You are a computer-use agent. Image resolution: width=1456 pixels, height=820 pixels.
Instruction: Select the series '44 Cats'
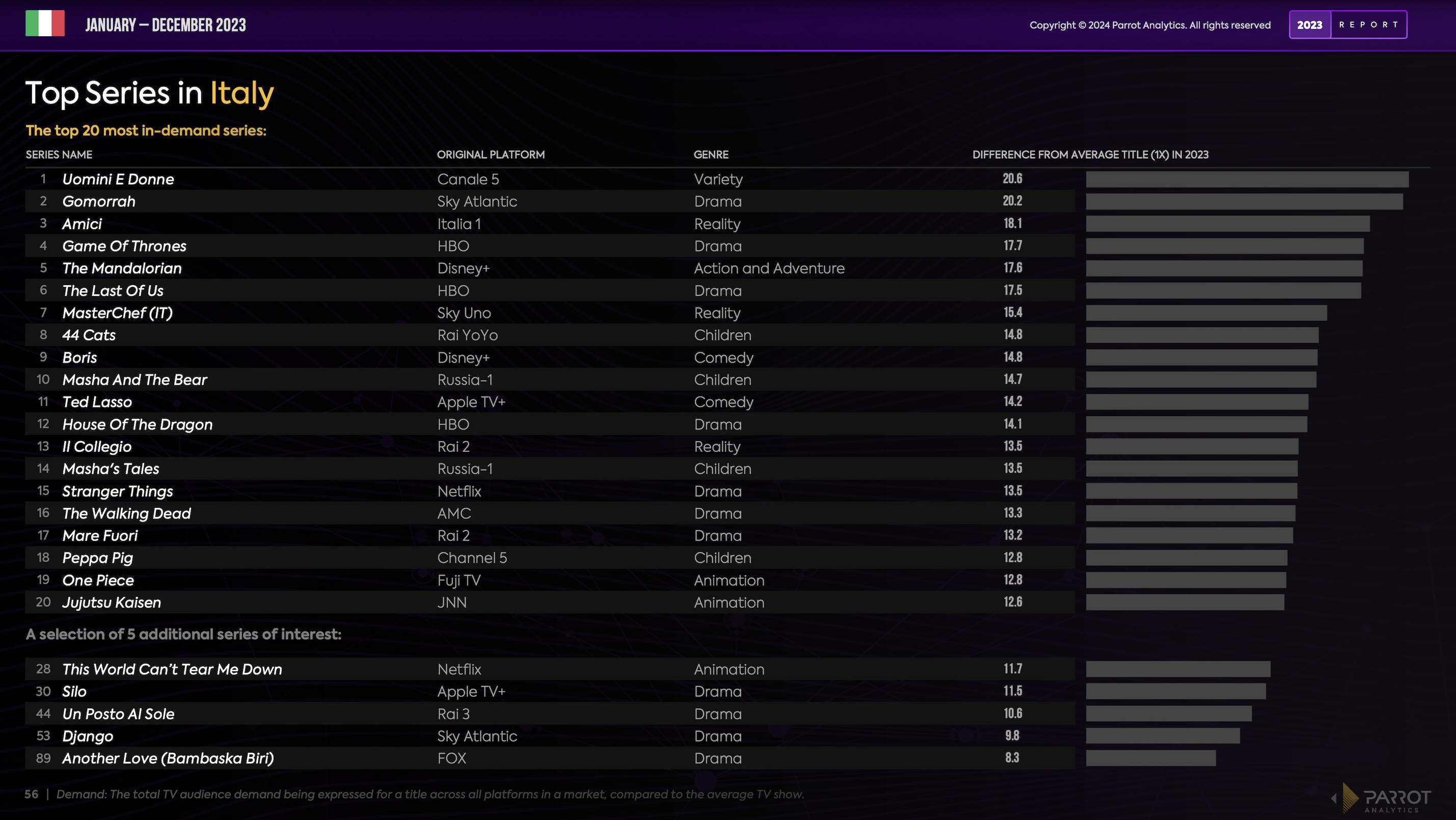point(89,335)
